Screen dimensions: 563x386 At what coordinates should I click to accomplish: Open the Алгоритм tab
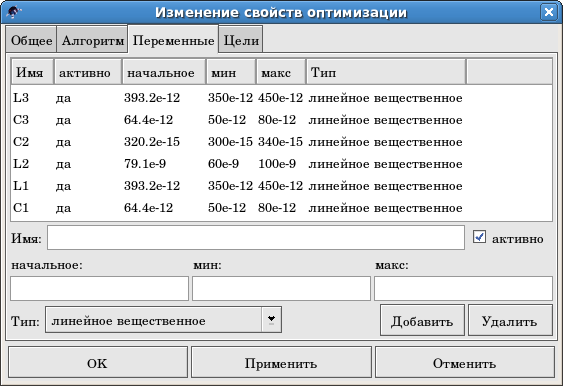92,40
